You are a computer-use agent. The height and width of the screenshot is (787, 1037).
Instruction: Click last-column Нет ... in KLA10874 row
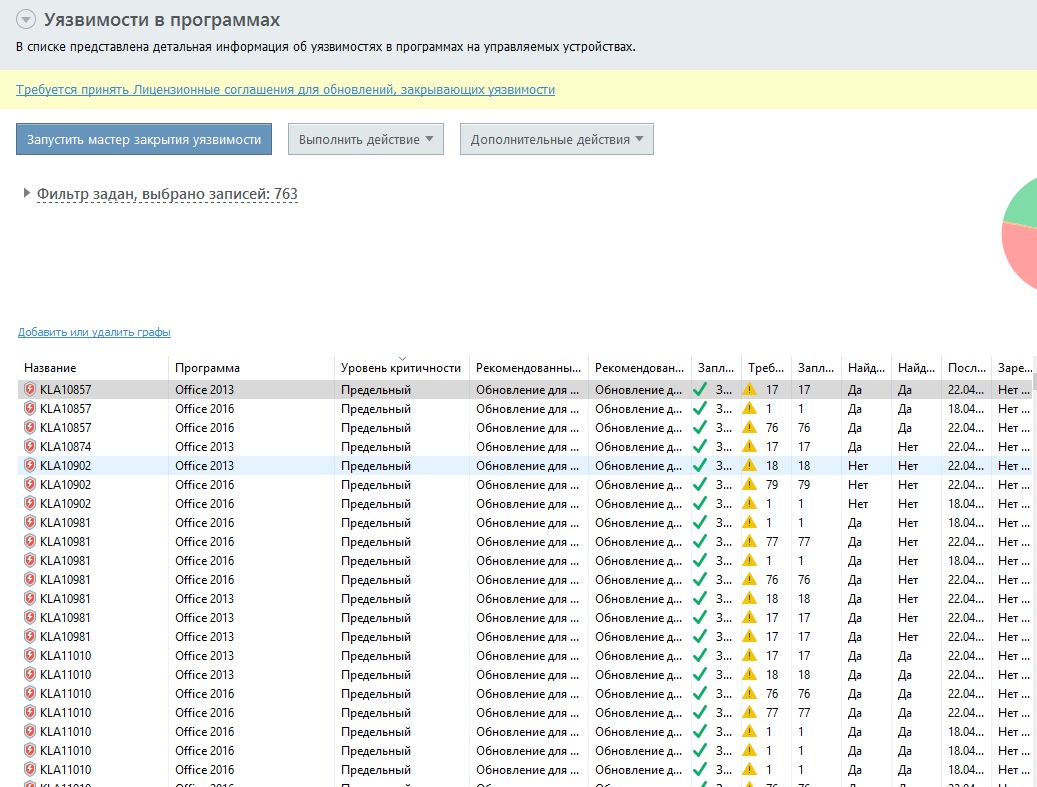coord(1014,446)
